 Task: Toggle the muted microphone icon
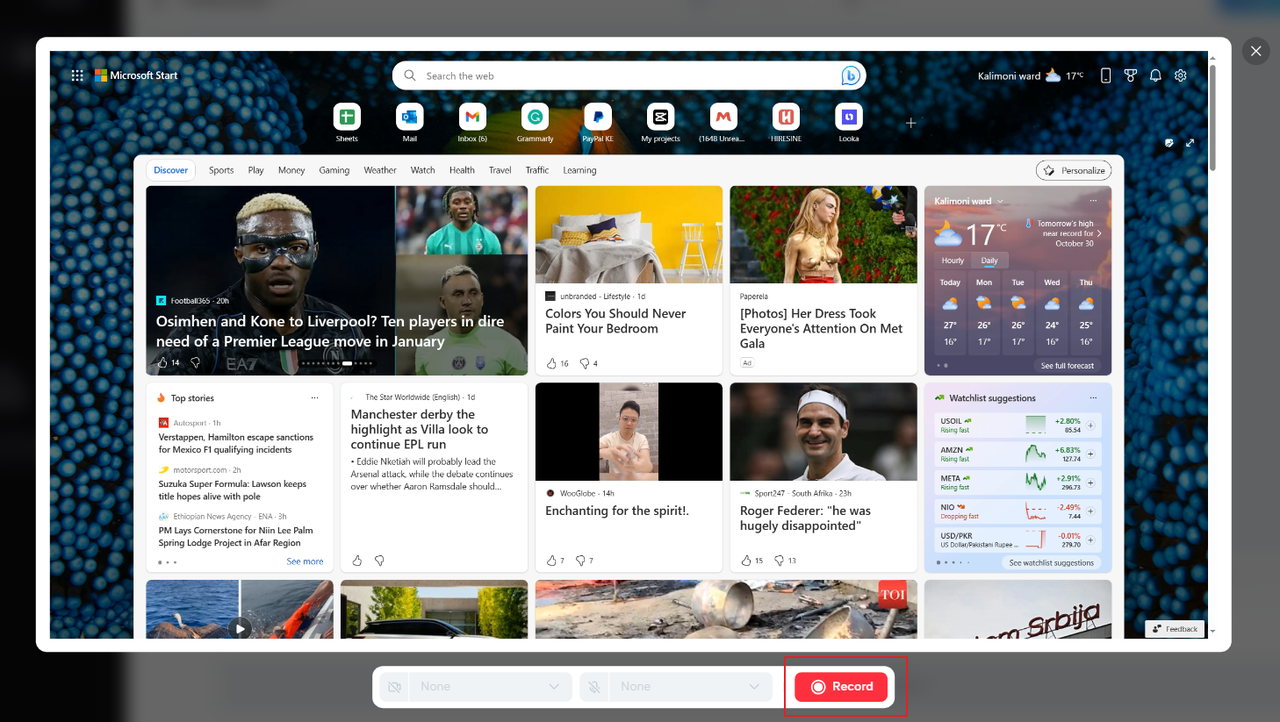[594, 686]
